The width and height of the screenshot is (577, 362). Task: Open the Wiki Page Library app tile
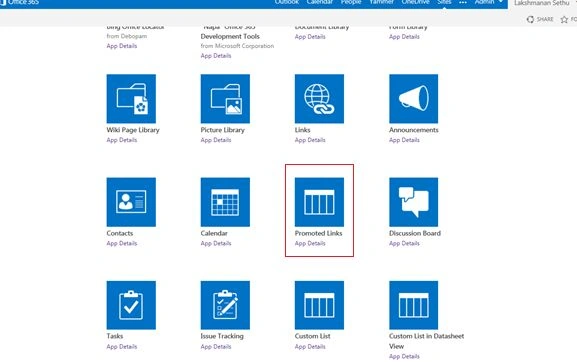(131, 99)
